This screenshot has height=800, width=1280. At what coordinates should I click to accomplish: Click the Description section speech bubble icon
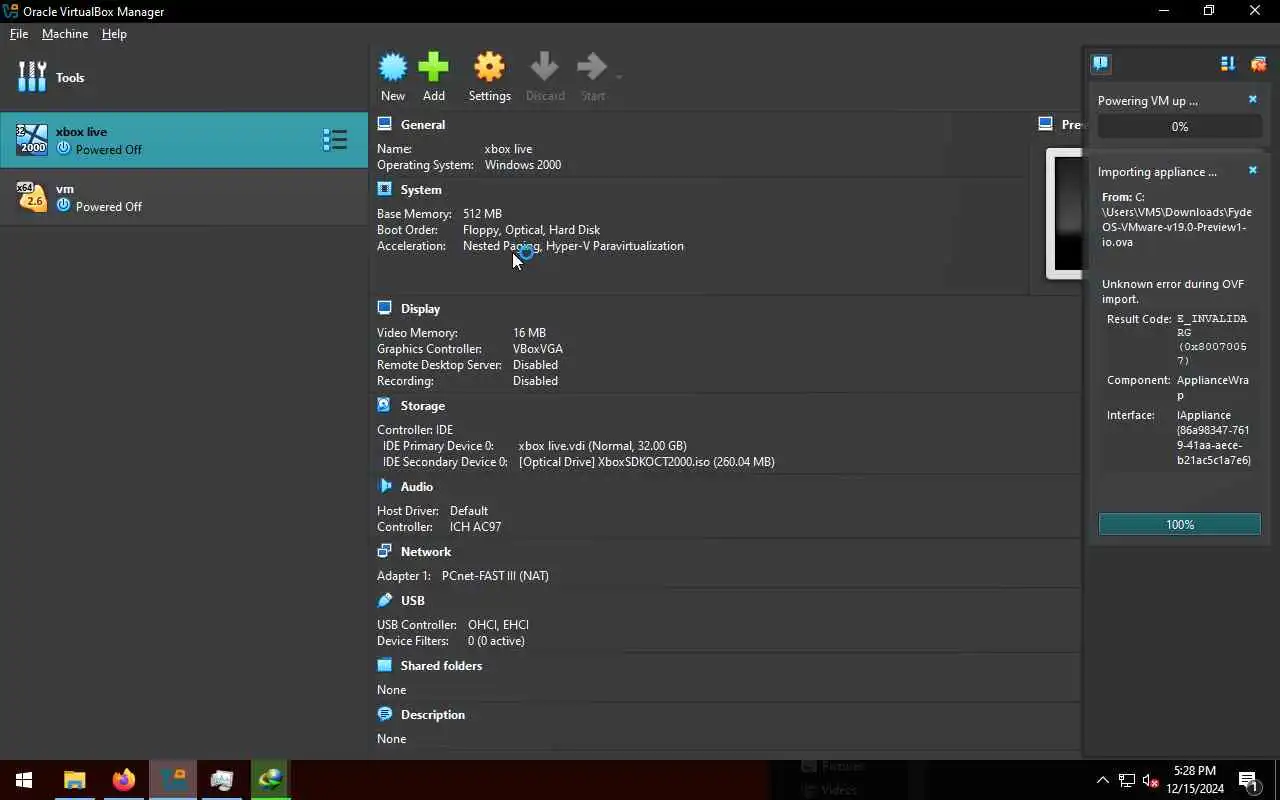(385, 714)
